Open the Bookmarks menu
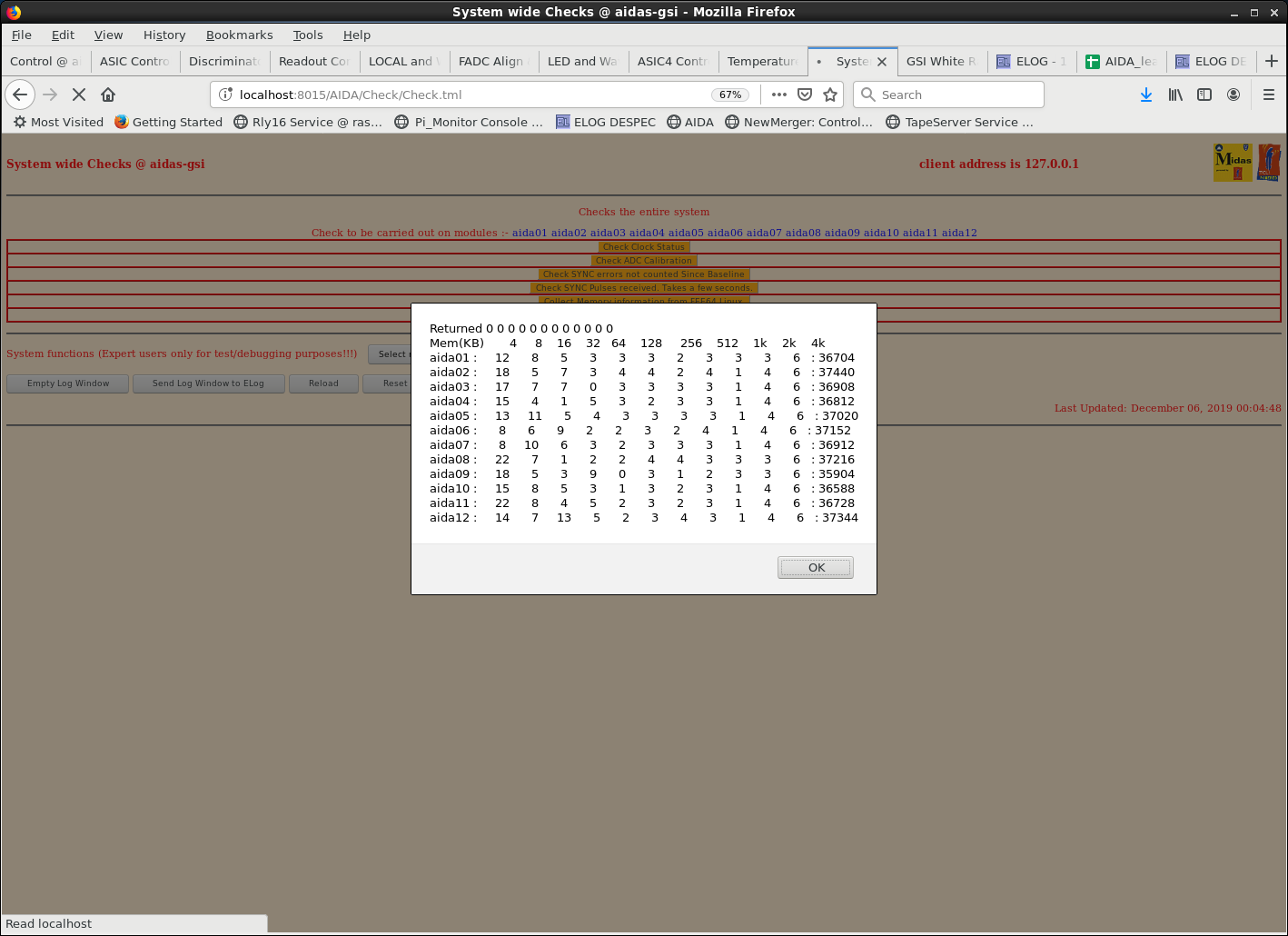Viewport: 1288px width, 936px height. tap(239, 35)
